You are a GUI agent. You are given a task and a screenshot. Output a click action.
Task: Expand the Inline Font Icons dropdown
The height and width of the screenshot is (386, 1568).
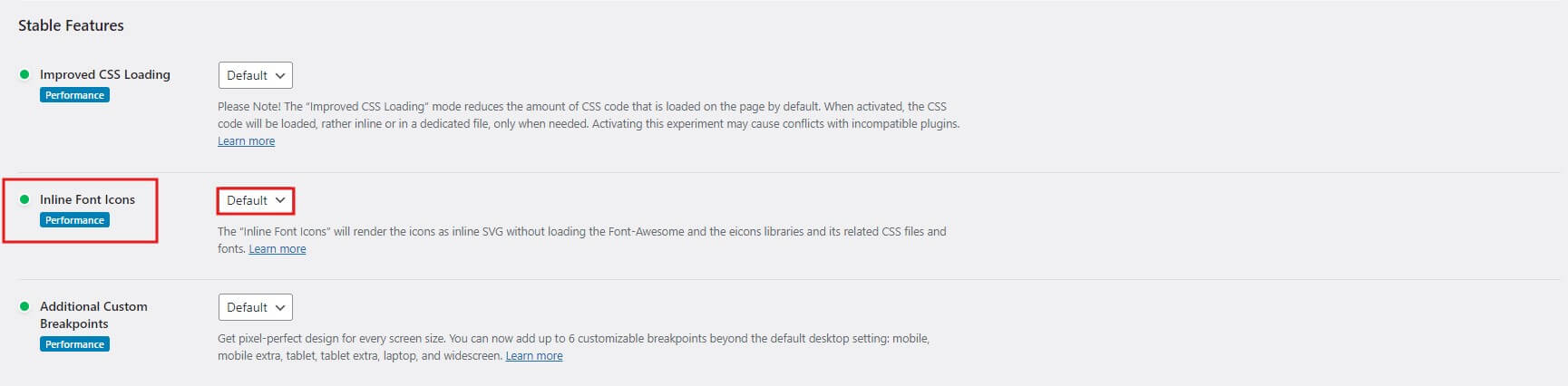tap(255, 200)
